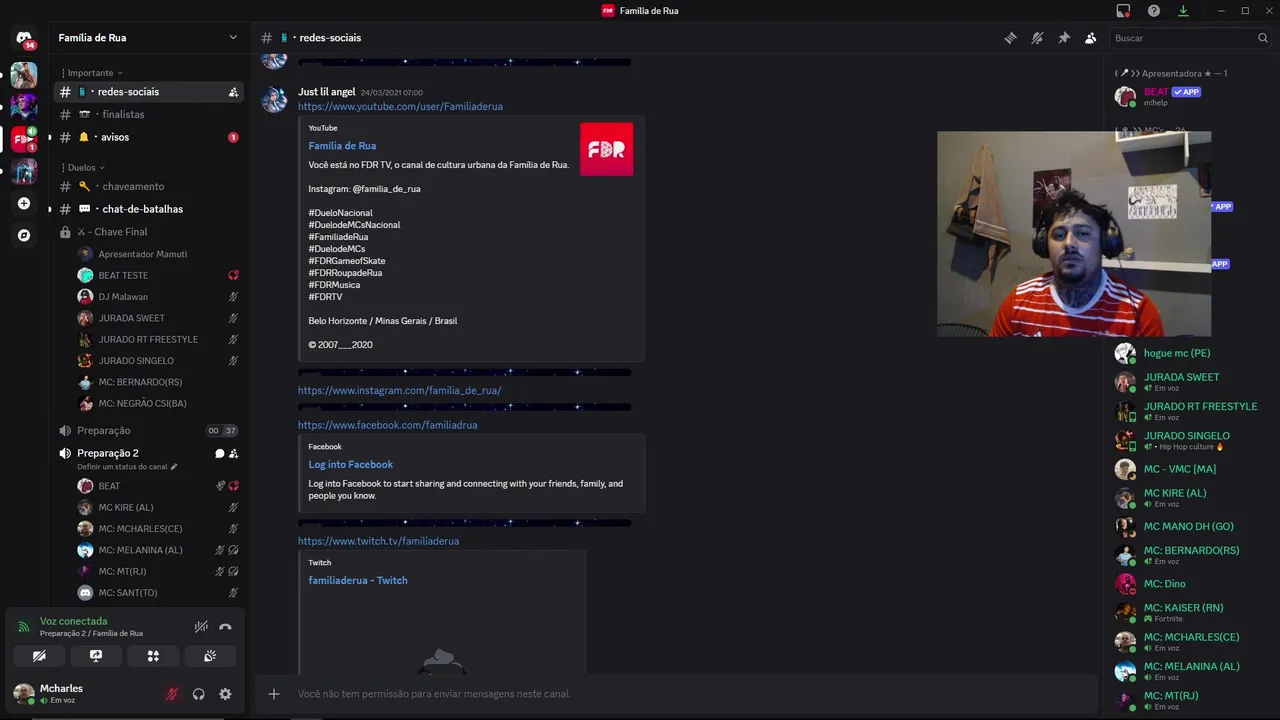Join the Preparação voice channel
Viewport: 1280px width, 720px height.
148,431
